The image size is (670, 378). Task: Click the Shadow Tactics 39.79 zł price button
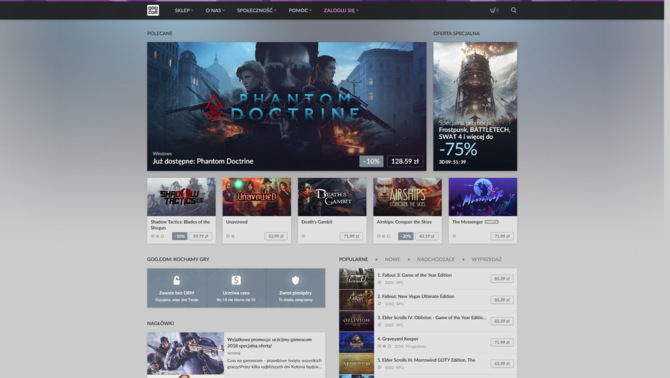click(x=201, y=236)
